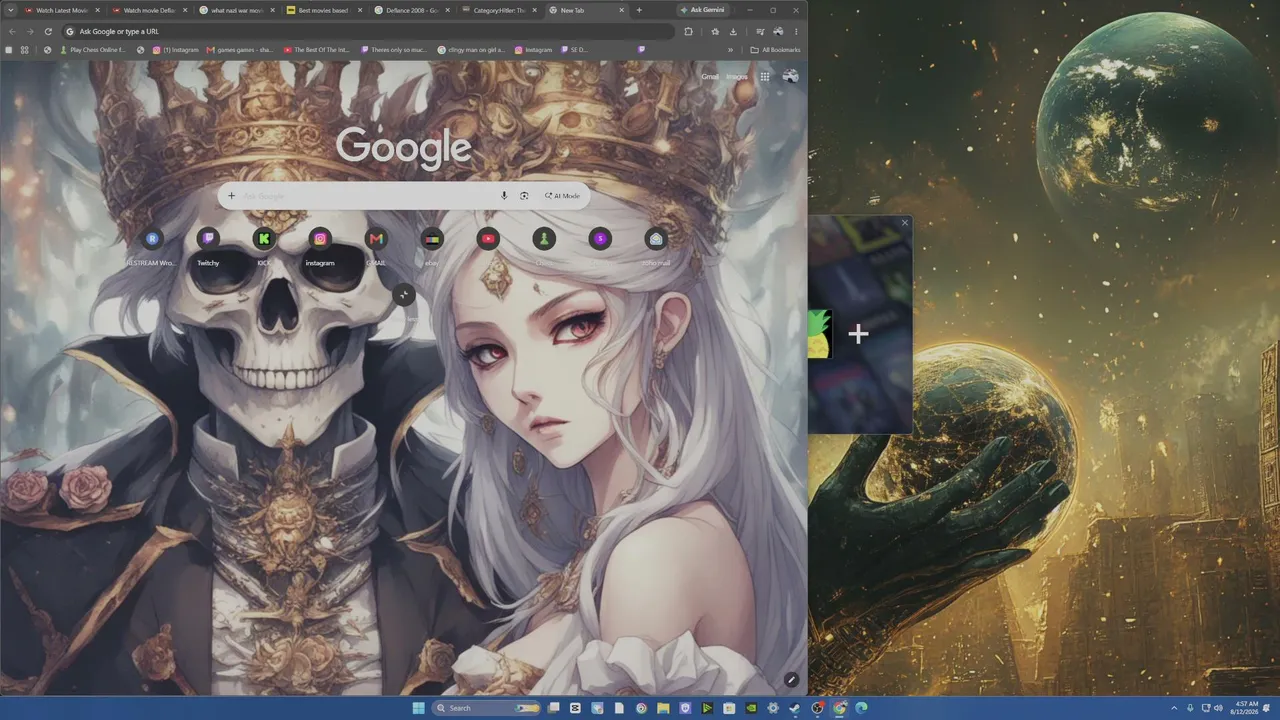The image size is (1280, 720).
Task: Open a new browser tab
Action: tap(639, 10)
